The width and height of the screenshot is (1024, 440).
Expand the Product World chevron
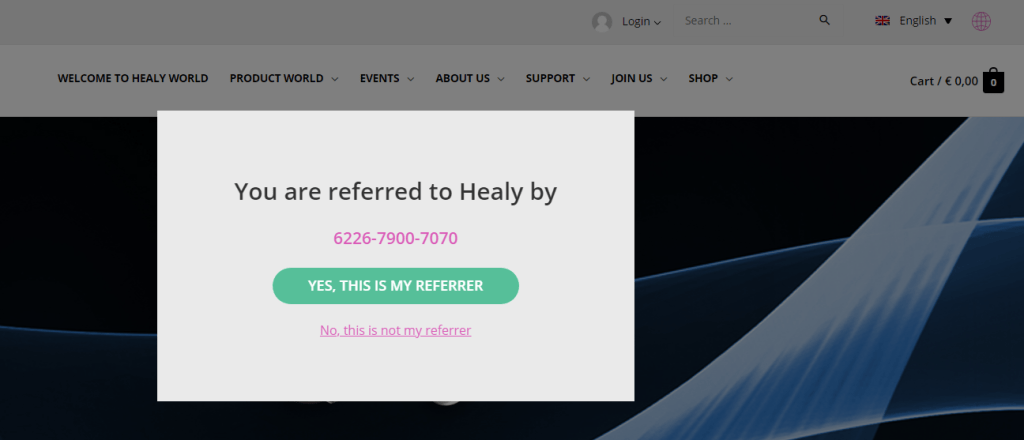(x=335, y=79)
